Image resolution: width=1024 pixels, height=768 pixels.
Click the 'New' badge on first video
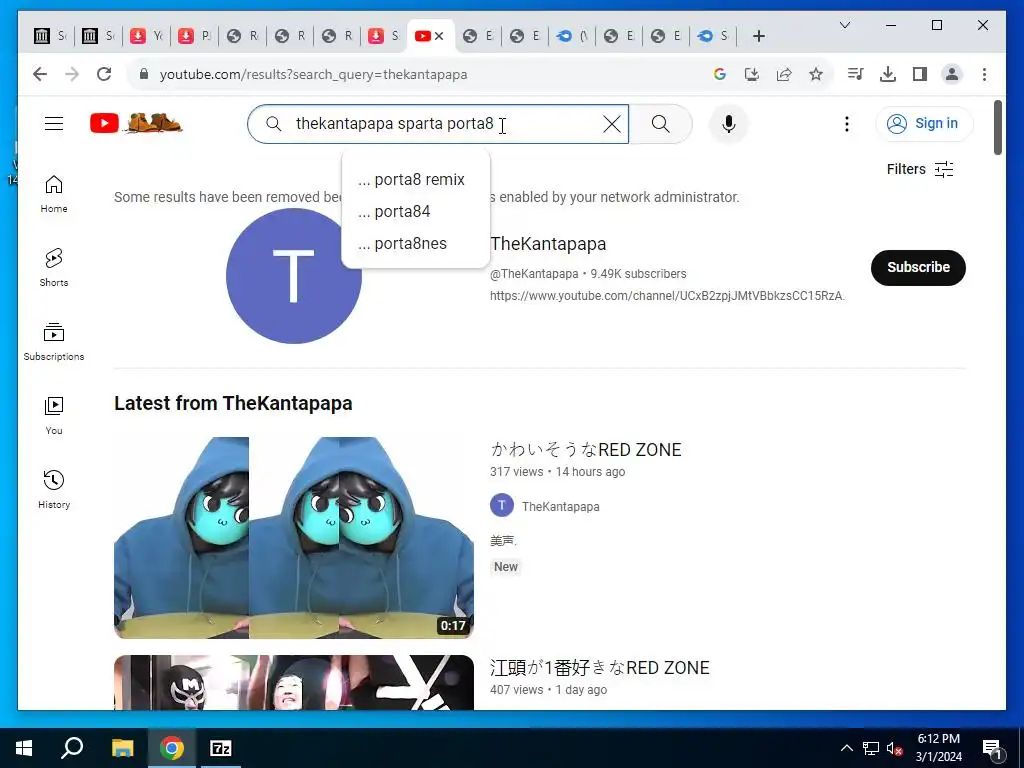[x=505, y=567]
